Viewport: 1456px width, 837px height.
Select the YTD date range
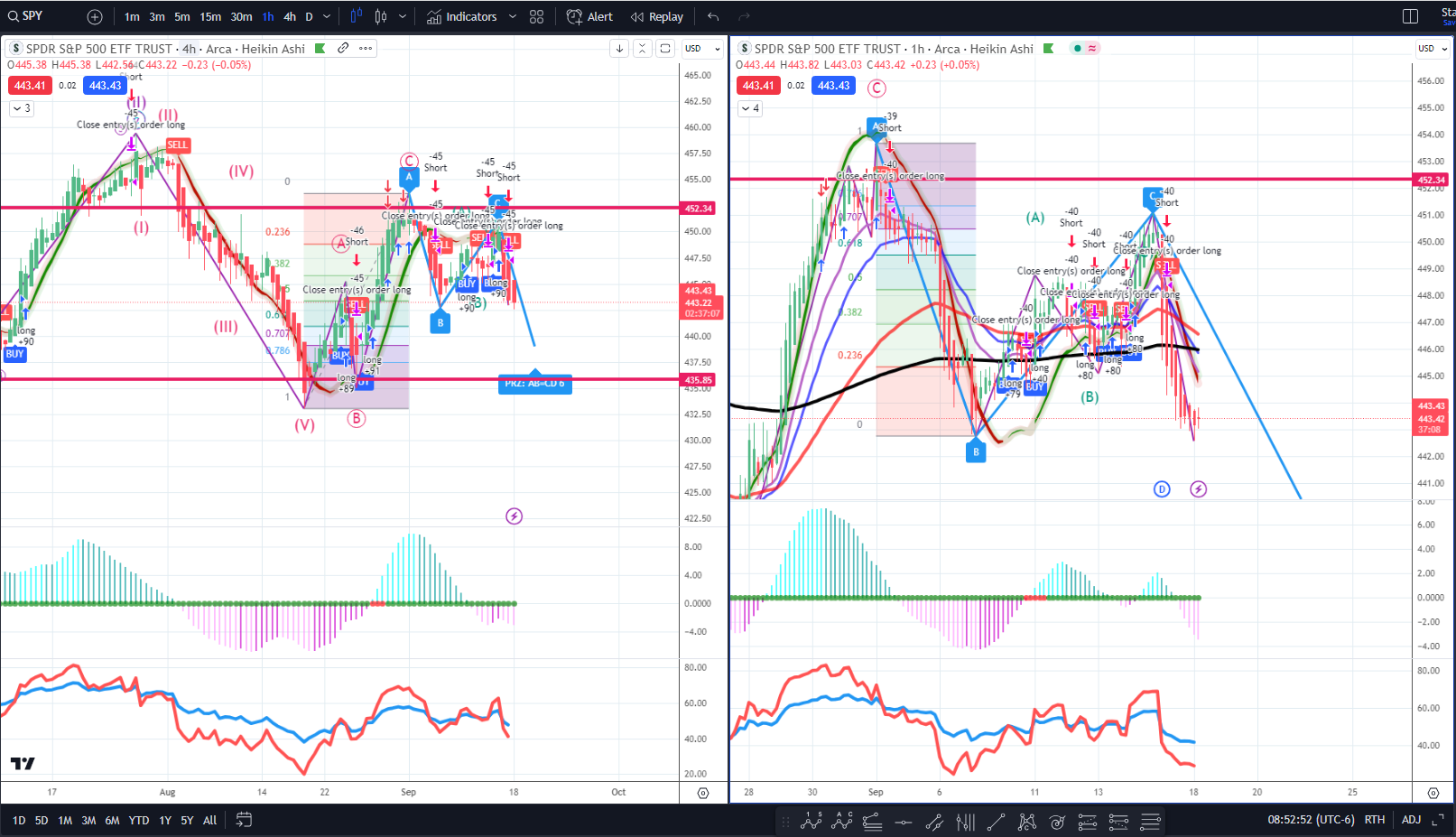point(139,821)
